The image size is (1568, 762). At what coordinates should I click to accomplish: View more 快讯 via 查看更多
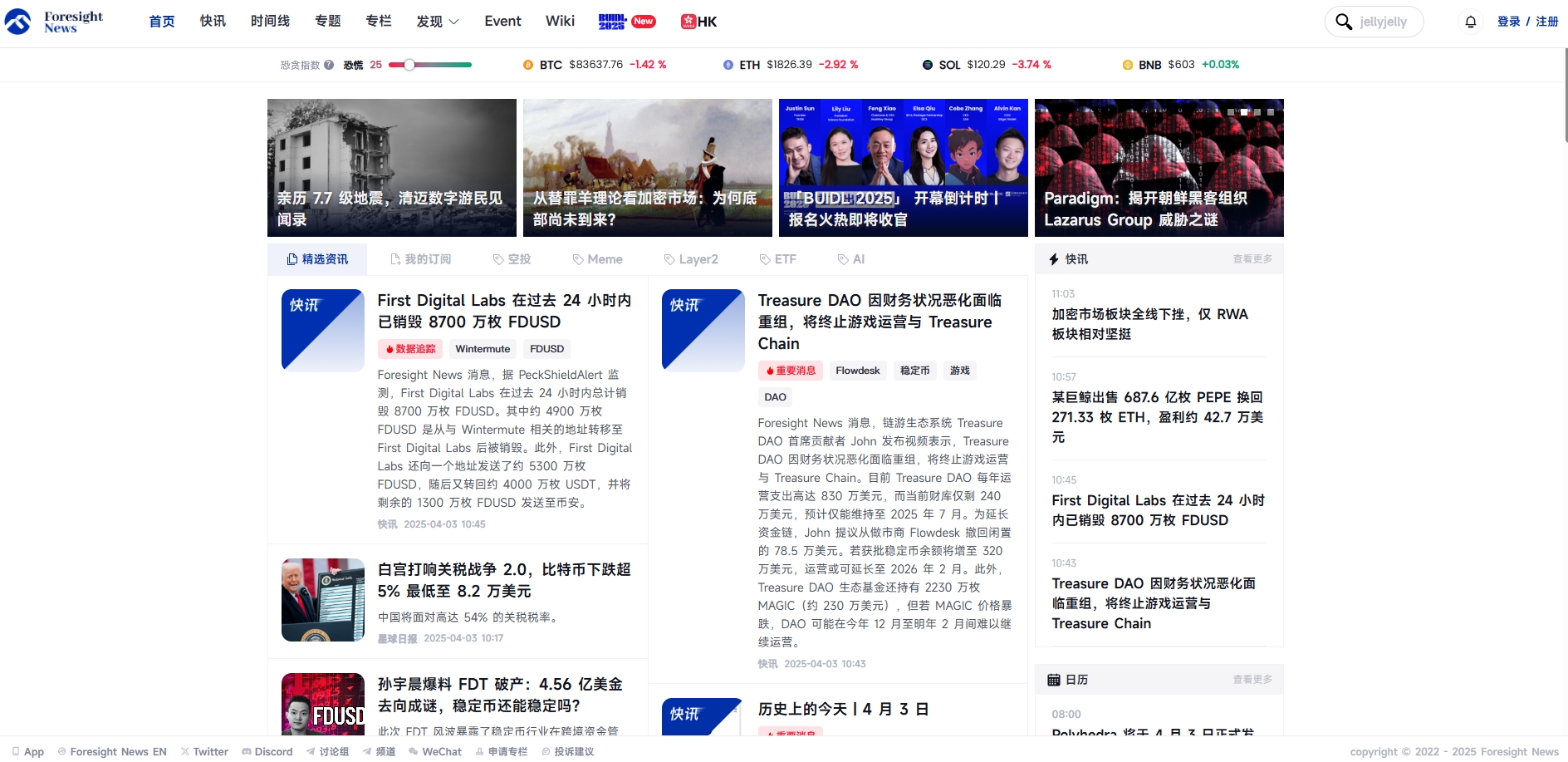pyautogui.click(x=1252, y=259)
